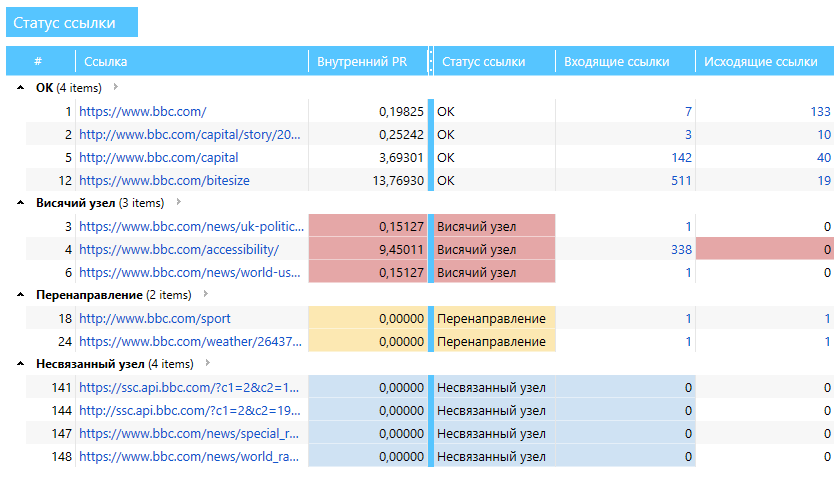Collapse the Висячий узел group
Image resolution: width=834 pixels, height=481 pixels.
(x=20, y=203)
